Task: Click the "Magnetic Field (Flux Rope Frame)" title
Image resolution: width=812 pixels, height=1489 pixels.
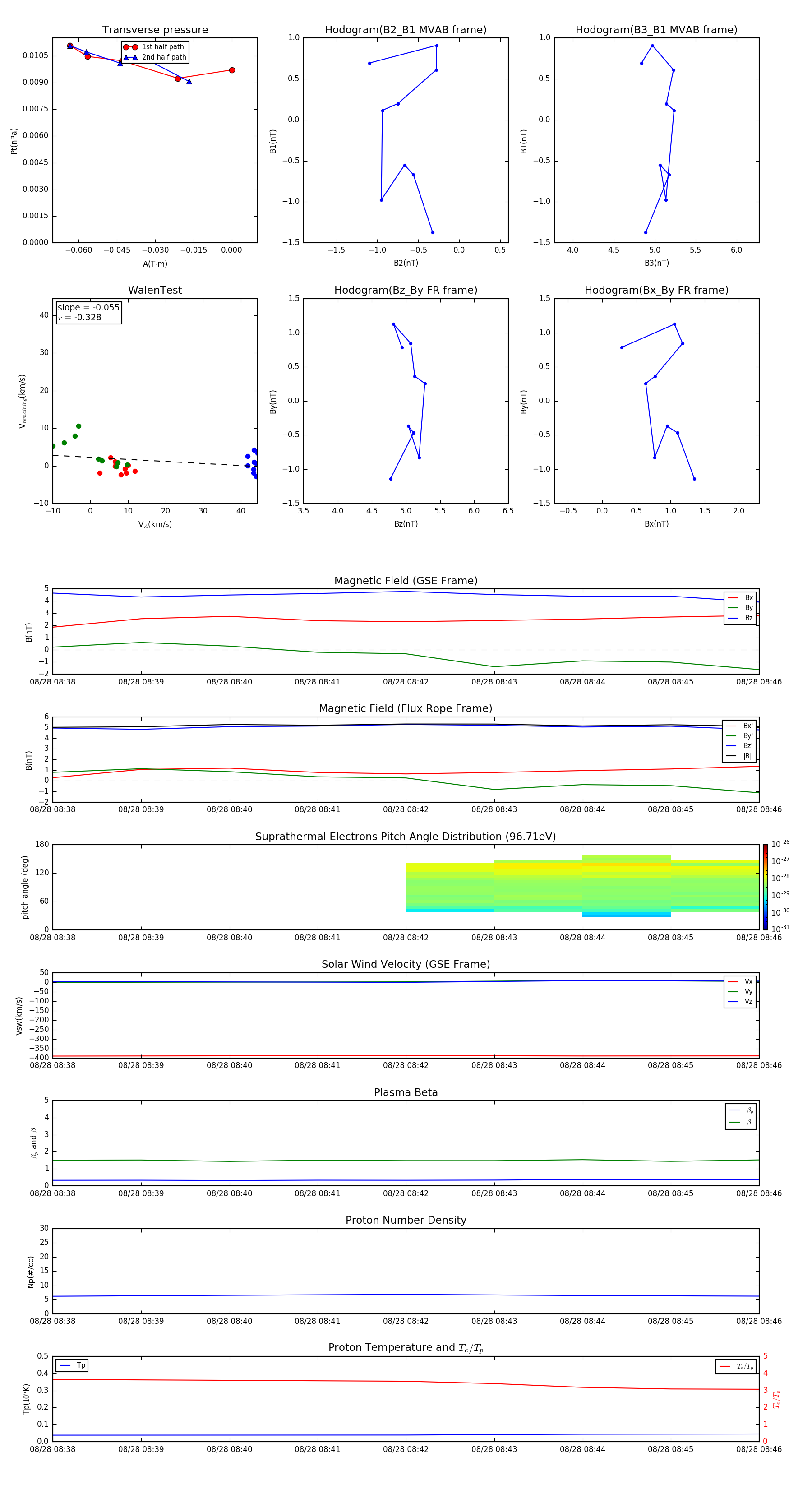Action: (x=406, y=709)
